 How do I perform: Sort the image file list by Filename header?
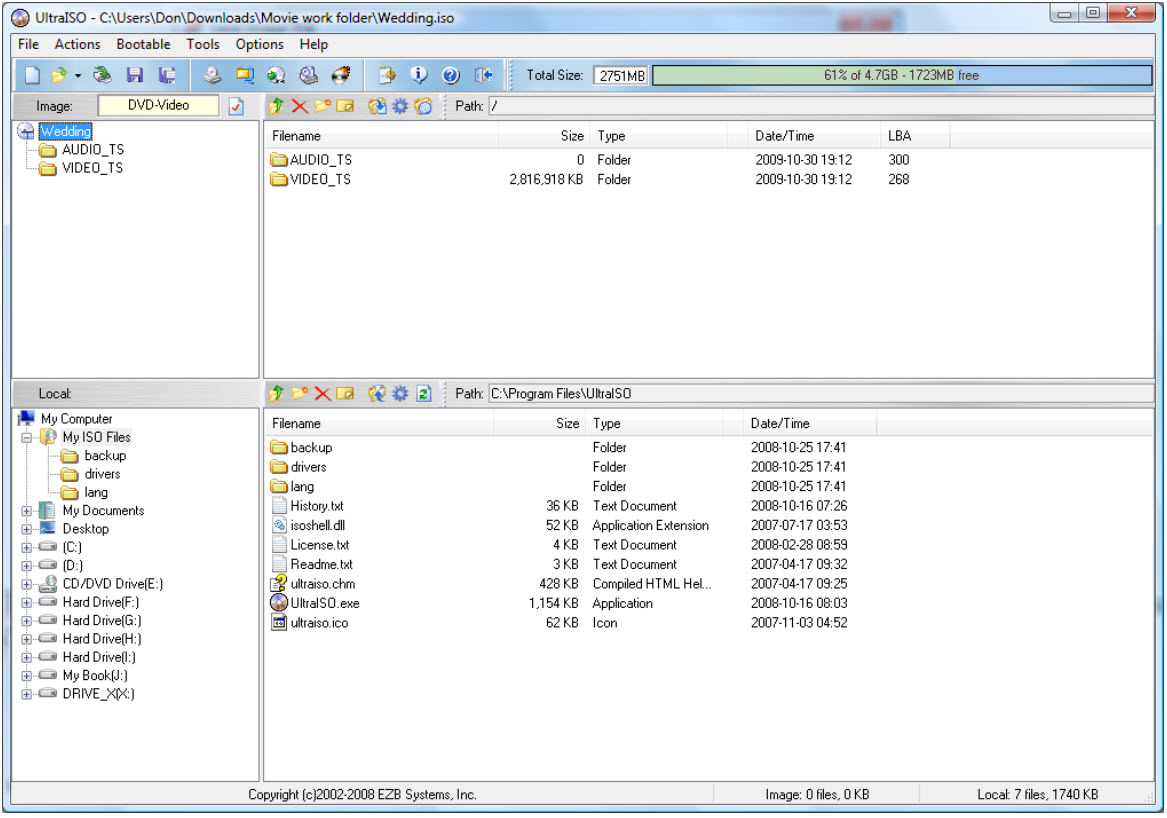382,136
